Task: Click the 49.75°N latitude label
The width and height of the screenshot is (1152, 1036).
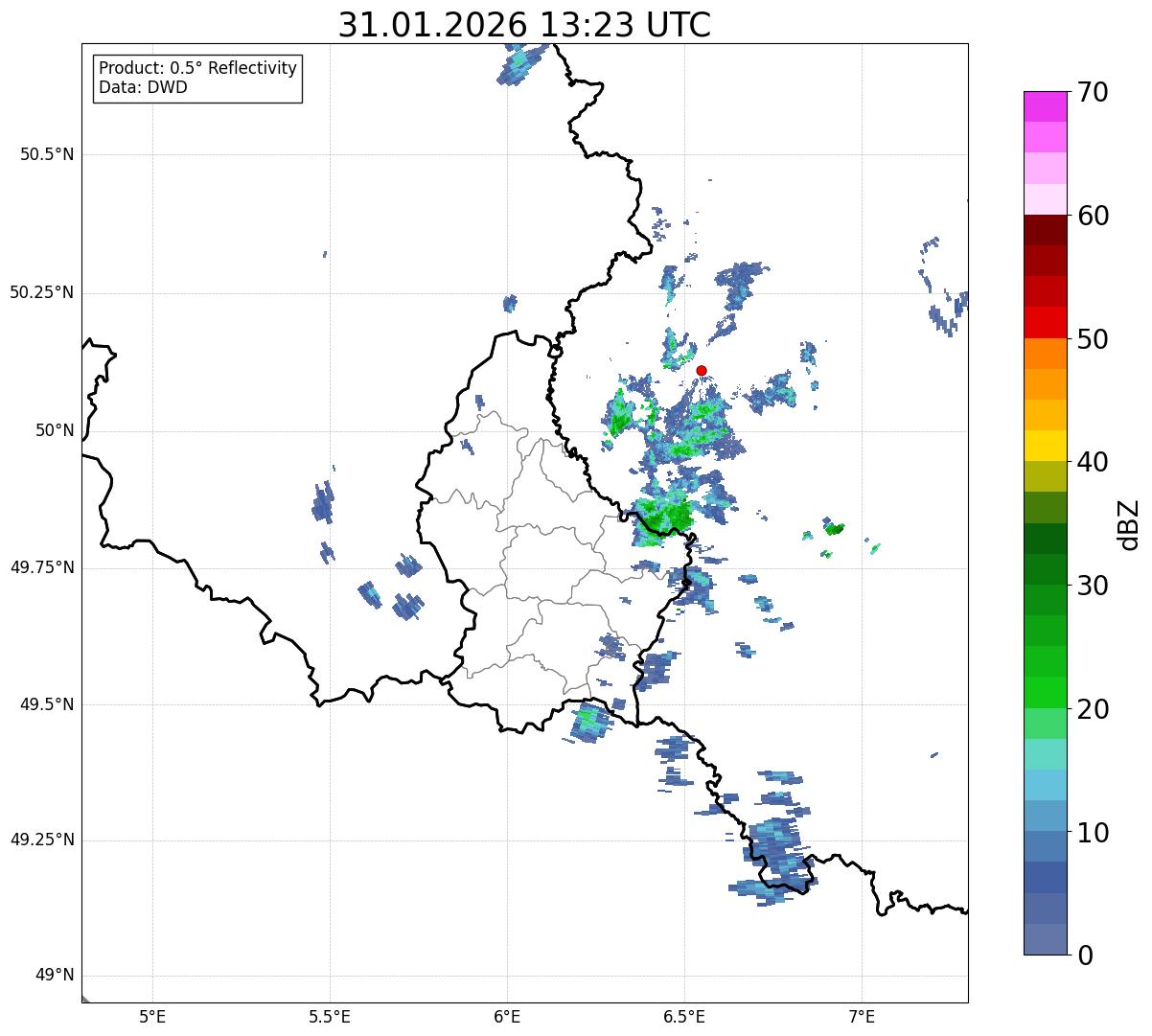Action: coord(42,567)
